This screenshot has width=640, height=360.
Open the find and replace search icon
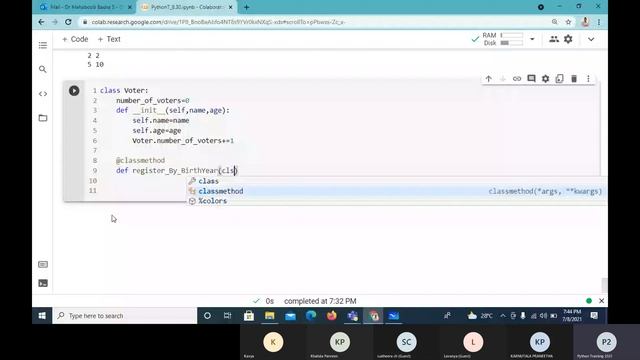tap(43, 69)
